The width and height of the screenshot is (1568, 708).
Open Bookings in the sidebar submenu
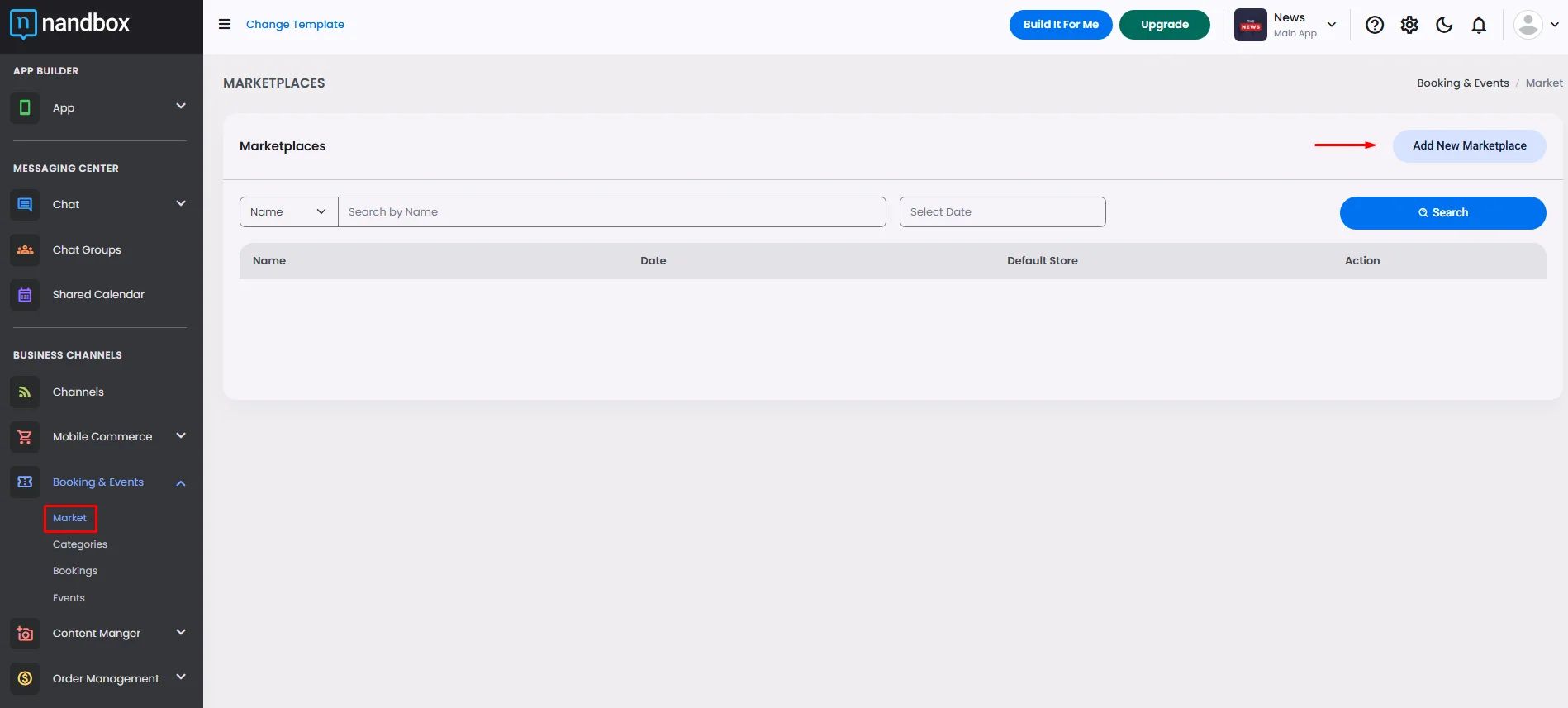coord(75,571)
